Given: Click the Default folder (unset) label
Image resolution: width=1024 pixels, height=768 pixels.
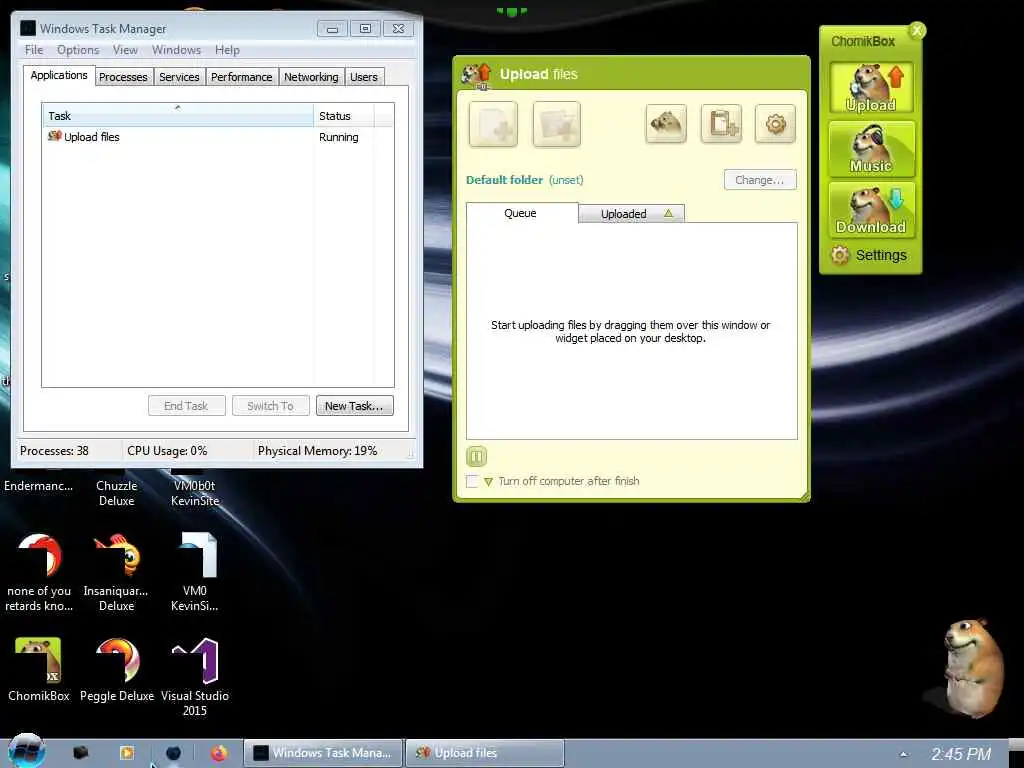Looking at the screenshot, I should (524, 180).
